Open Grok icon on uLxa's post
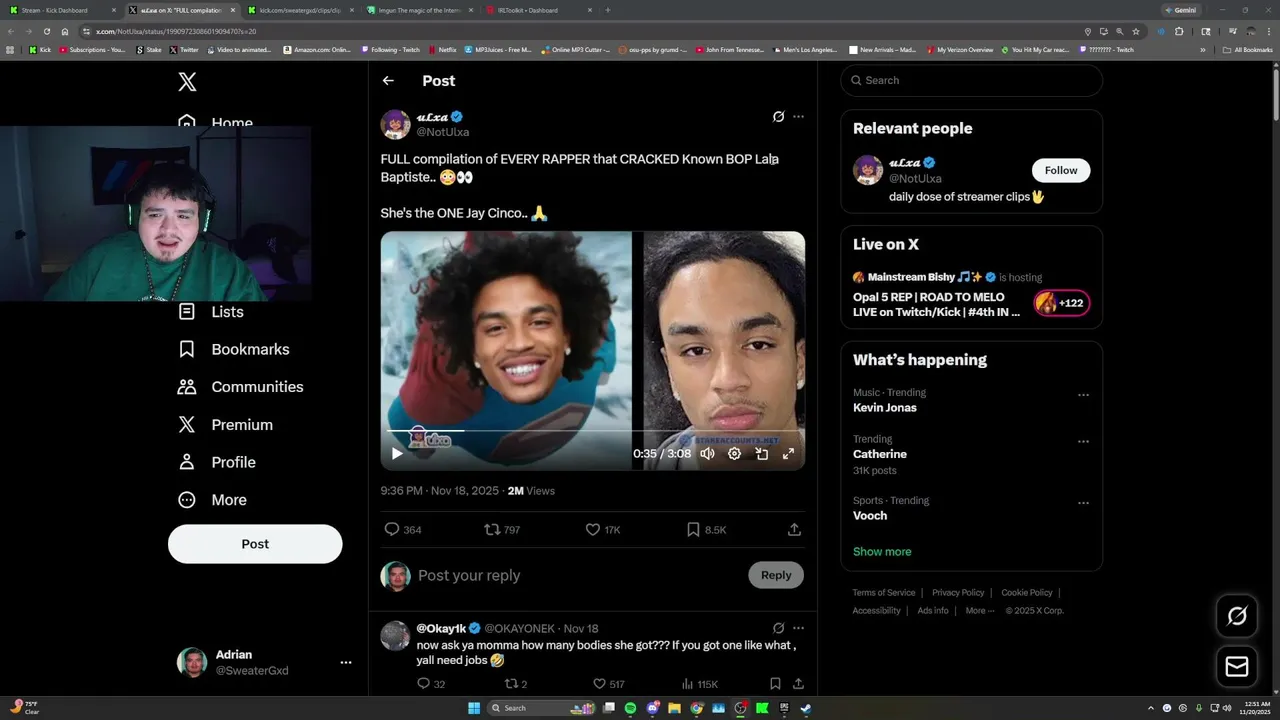 click(x=778, y=117)
